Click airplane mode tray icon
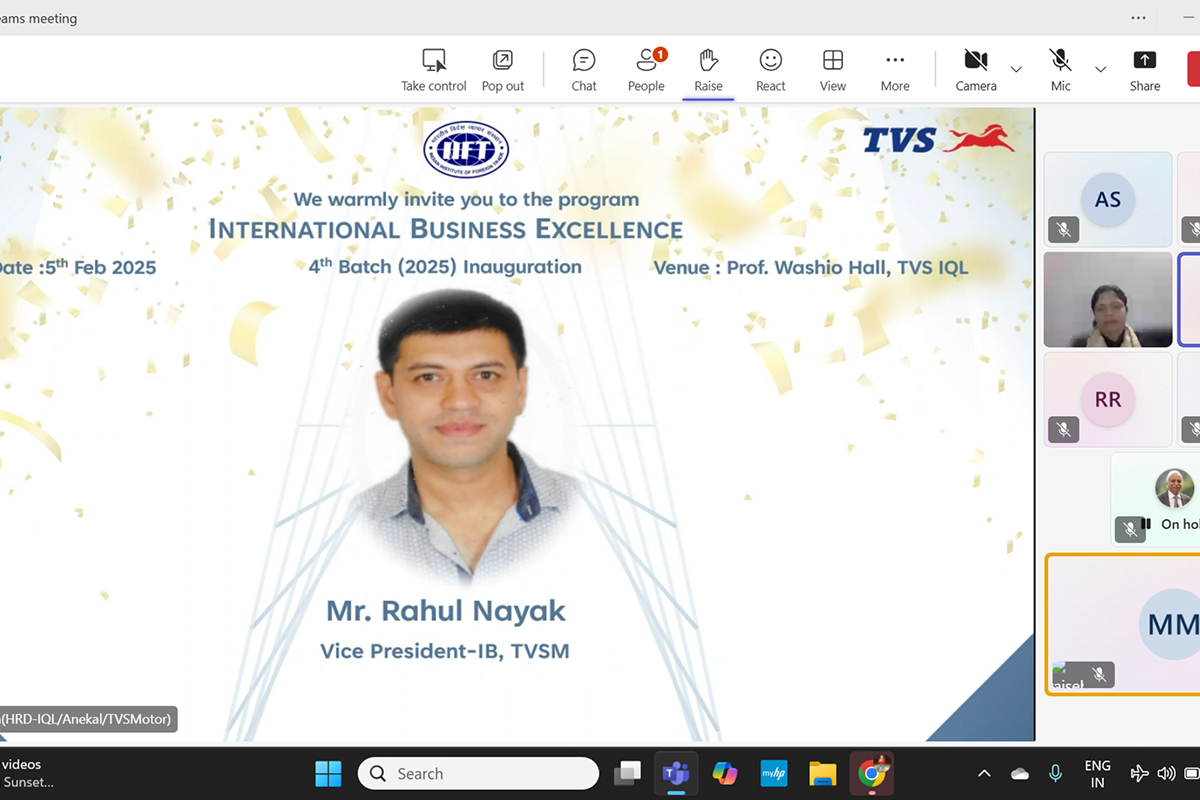 [1139, 773]
